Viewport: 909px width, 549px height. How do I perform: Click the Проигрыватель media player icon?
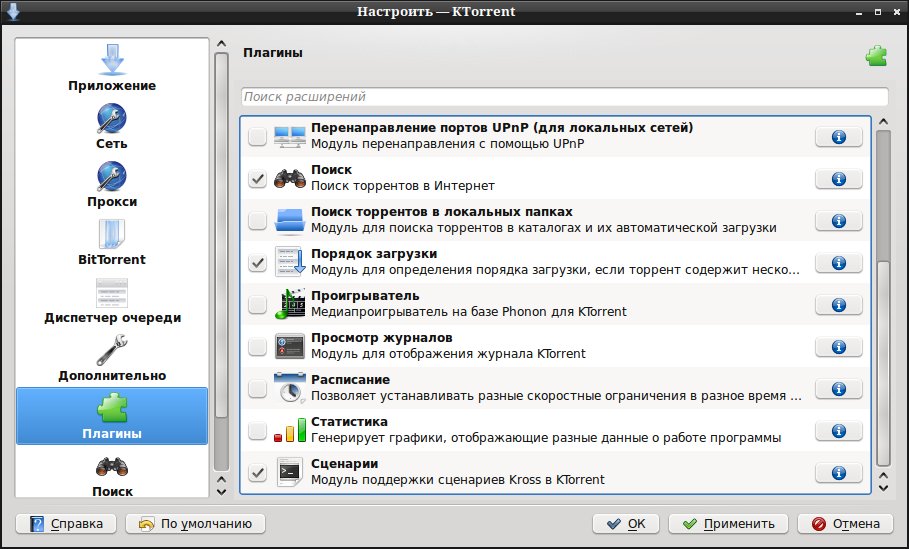[289, 304]
